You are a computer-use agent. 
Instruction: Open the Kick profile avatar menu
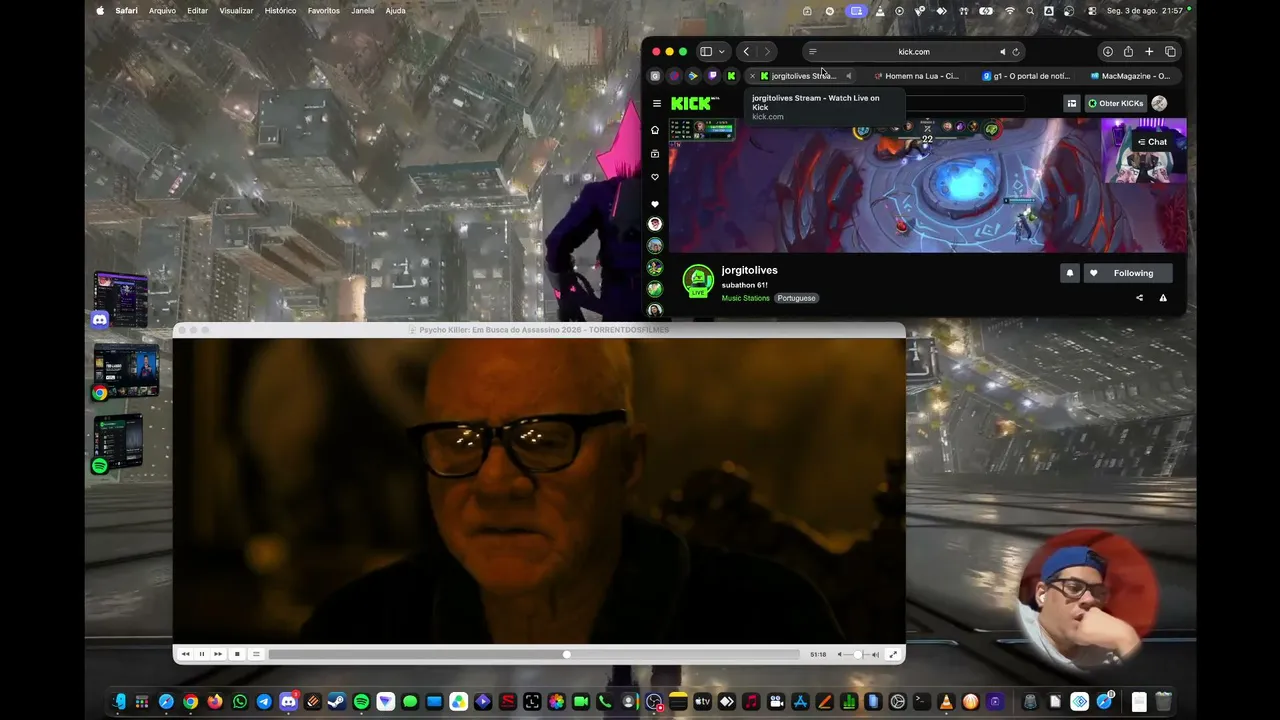coord(1159,103)
